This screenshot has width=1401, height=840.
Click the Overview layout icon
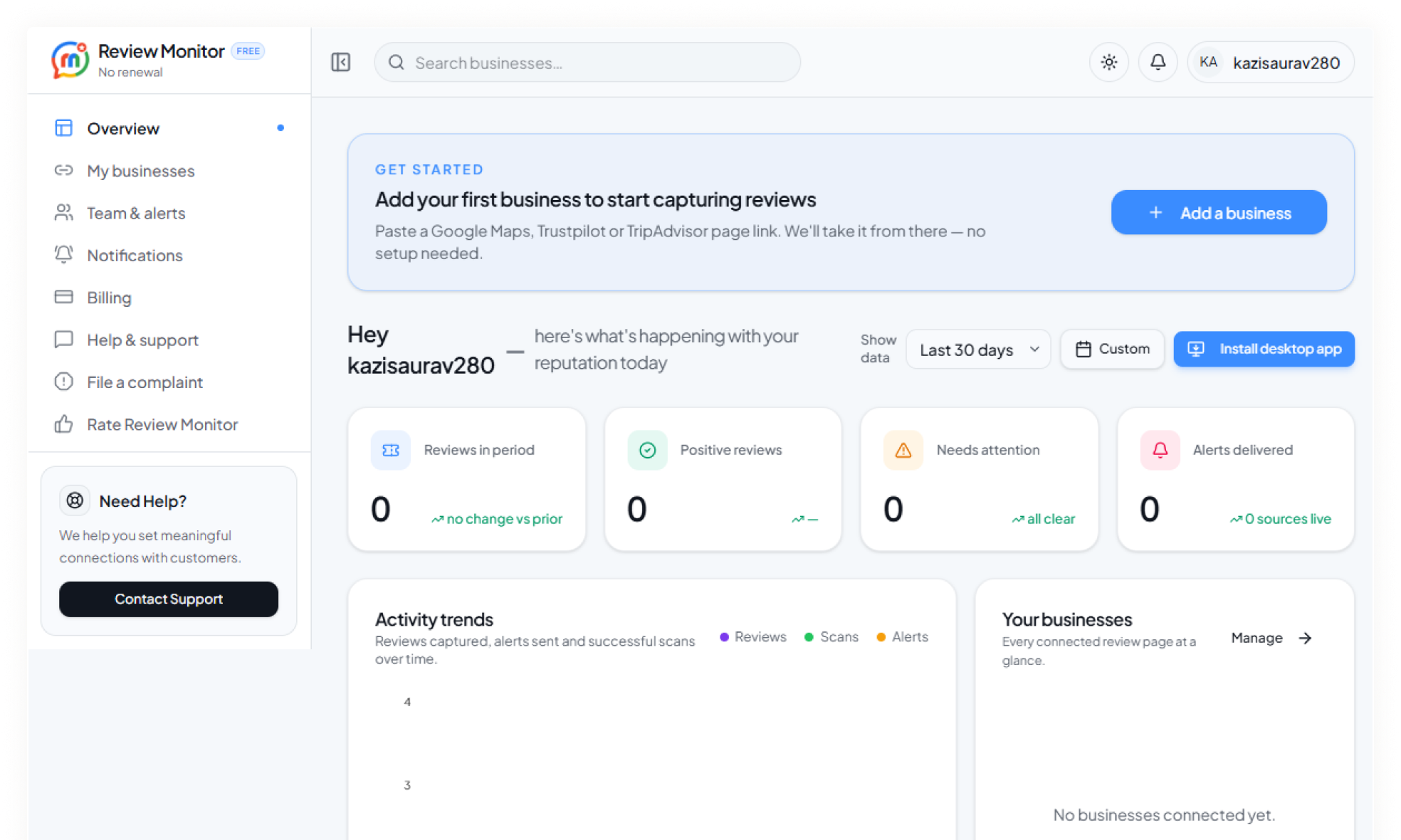click(63, 128)
